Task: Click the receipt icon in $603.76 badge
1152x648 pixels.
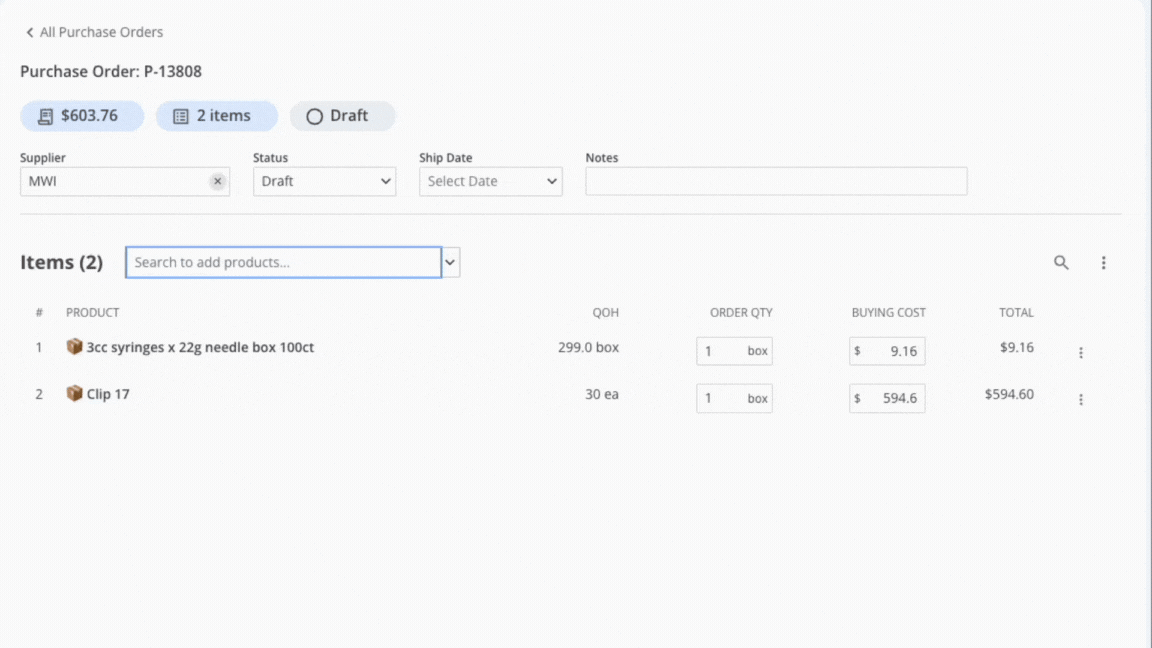Action: pyautogui.click(x=45, y=117)
